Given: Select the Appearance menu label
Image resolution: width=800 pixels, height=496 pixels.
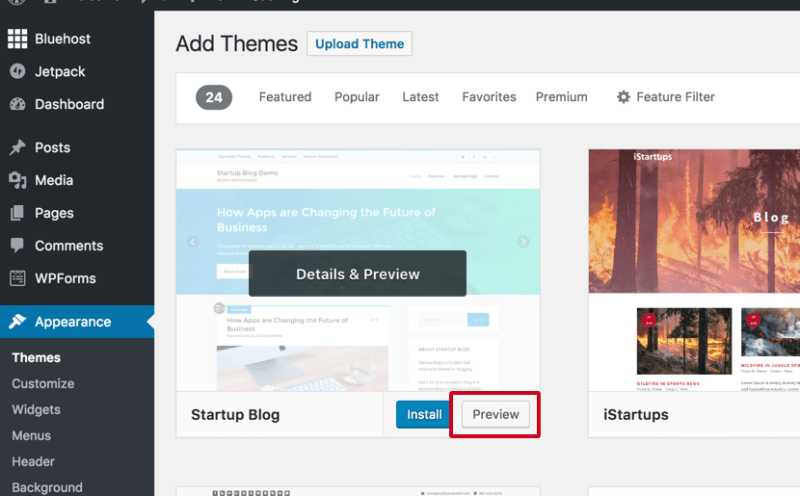Looking at the screenshot, I should coord(73,322).
